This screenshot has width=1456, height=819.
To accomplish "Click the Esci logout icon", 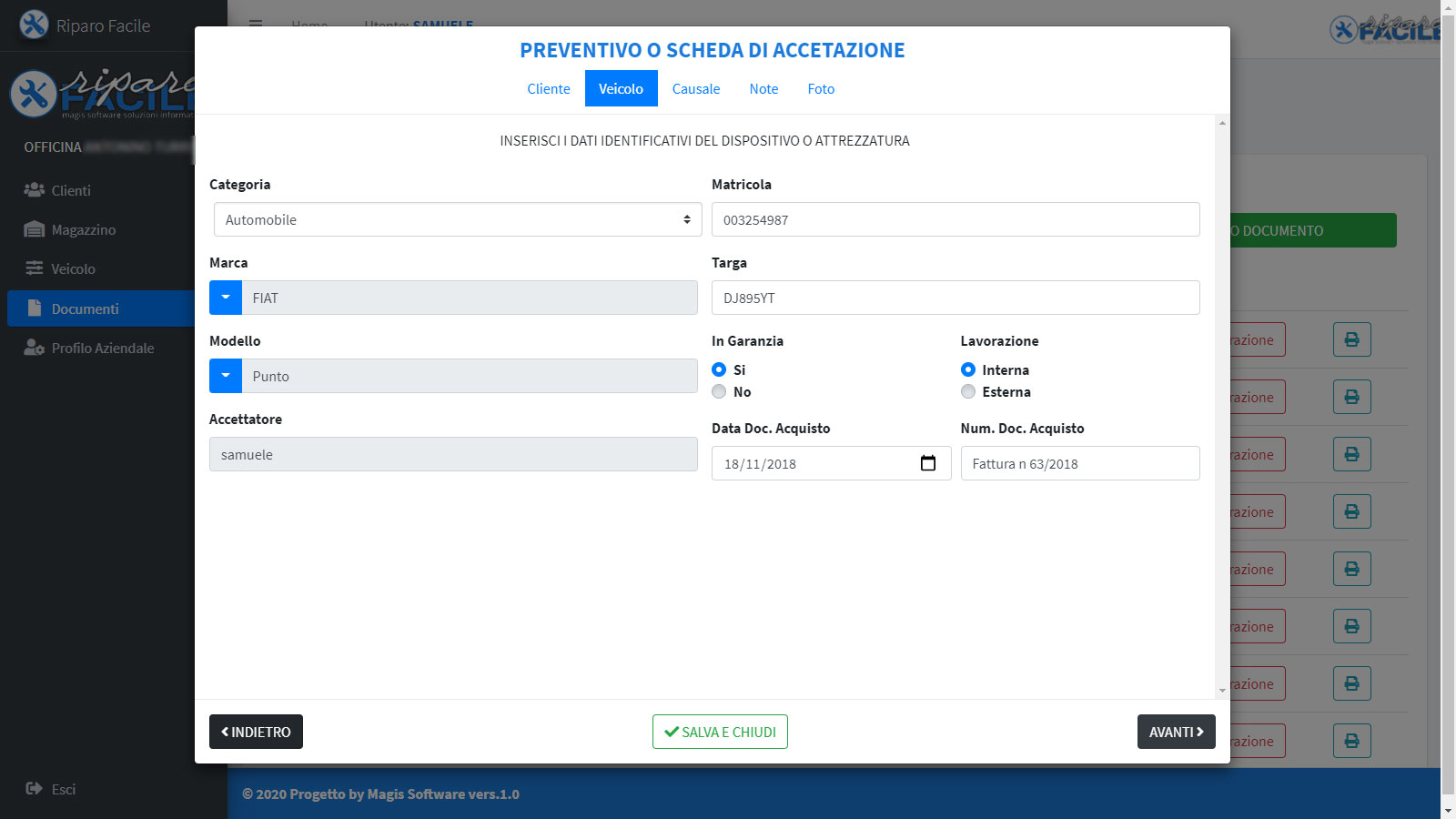I will (x=34, y=789).
